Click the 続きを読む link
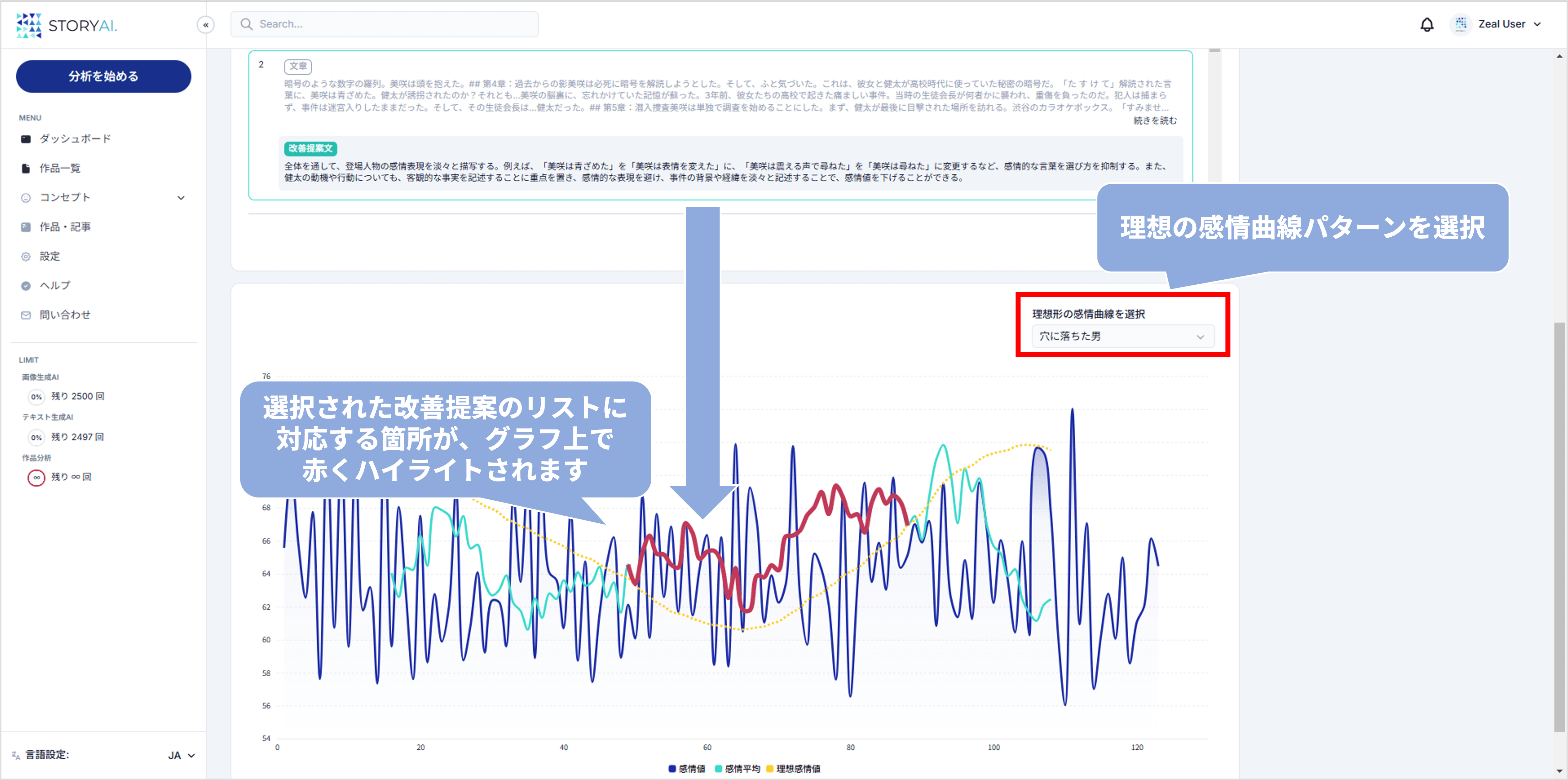The image size is (1568, 780). pos(1155,121)
